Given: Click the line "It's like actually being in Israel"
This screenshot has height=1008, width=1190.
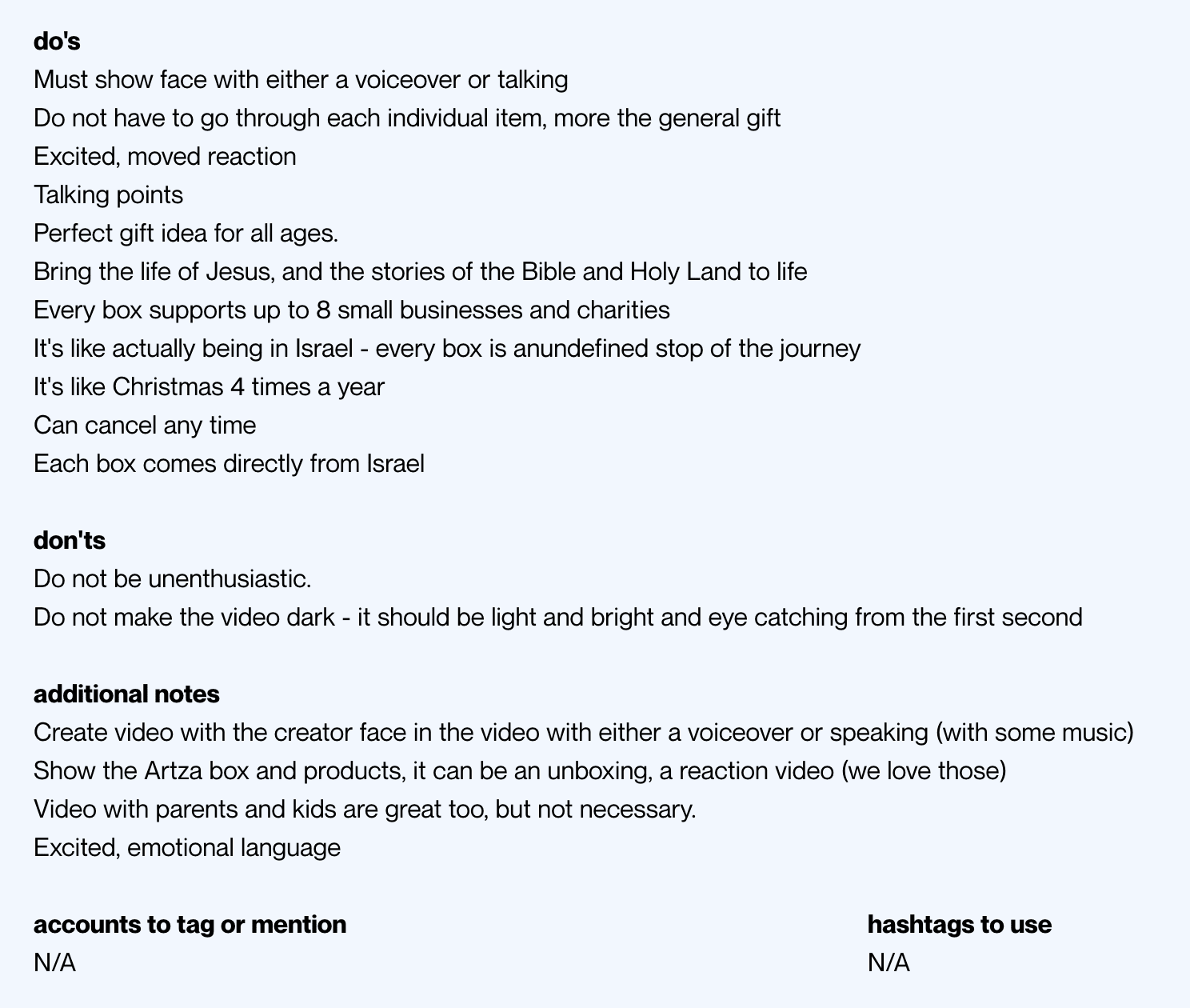Looking at the screenshot, I should click(x=446, y=349).
